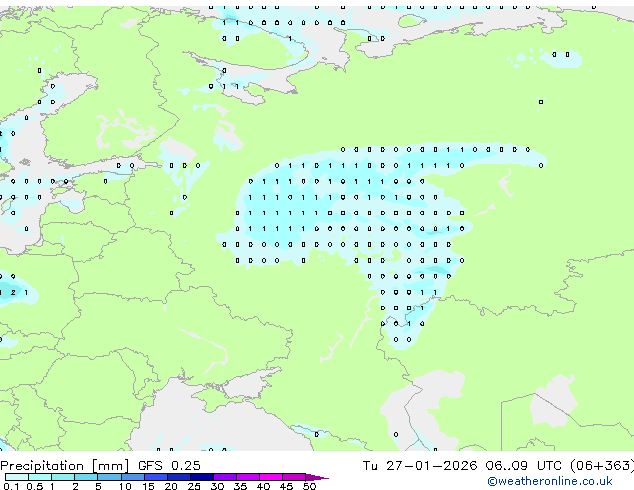
Task: Click the '06..09 UTC' time range text
Action: [x=524, y=466]
